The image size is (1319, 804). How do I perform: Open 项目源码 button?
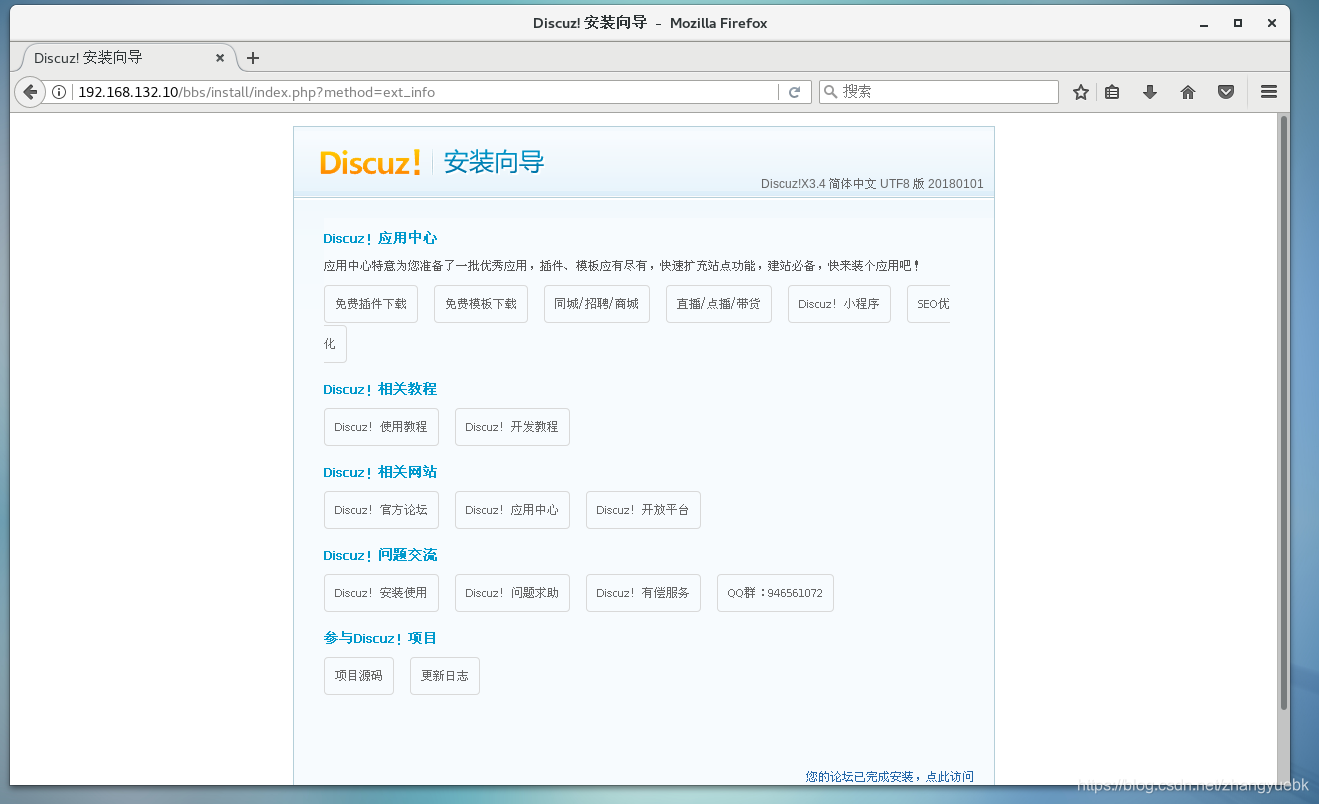(x=359, y=676)
